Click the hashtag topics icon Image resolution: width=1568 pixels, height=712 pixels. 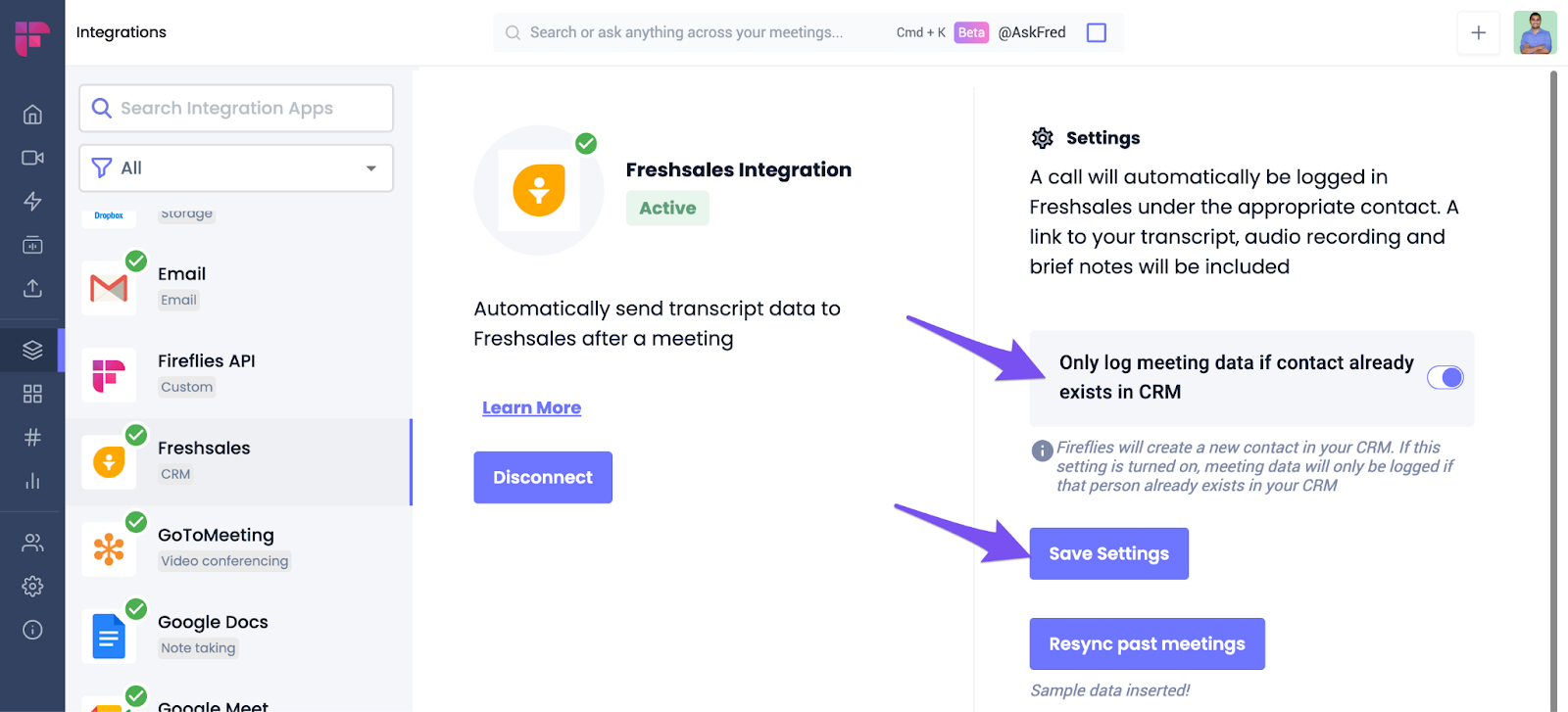click(x=32, y=437)
